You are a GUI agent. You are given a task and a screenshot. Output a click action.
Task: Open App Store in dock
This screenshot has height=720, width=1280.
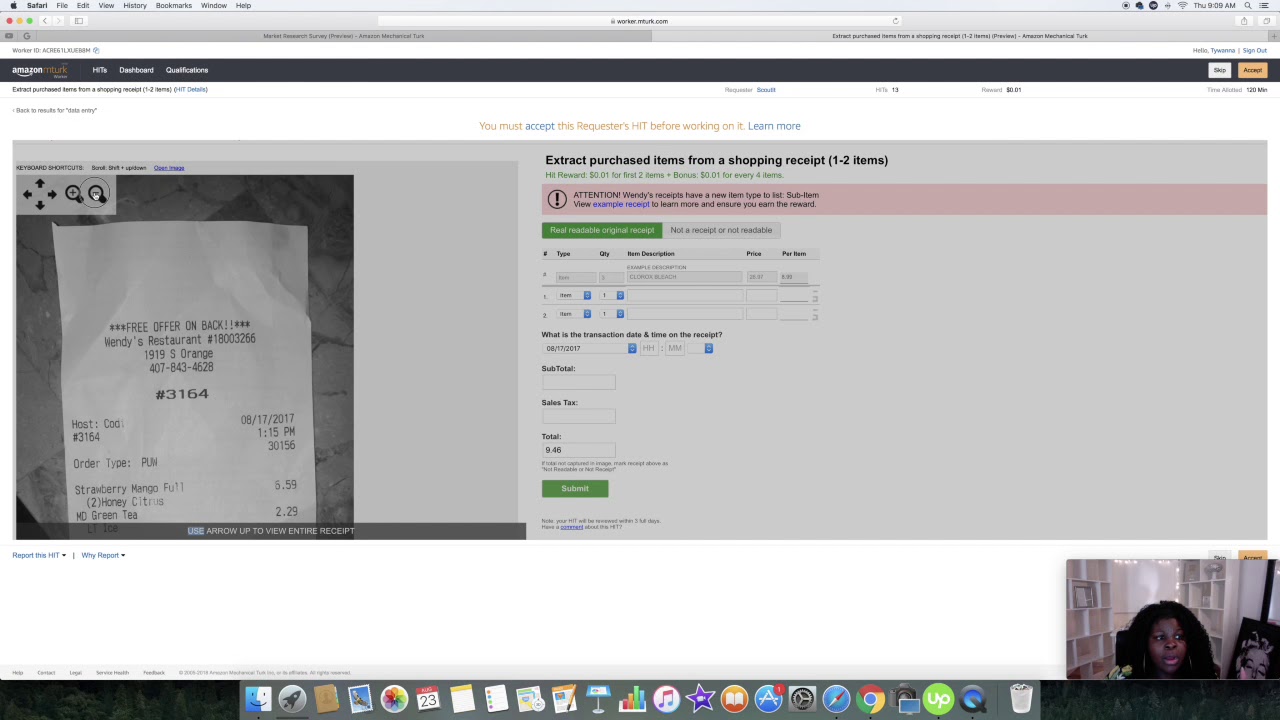point(768,699)
